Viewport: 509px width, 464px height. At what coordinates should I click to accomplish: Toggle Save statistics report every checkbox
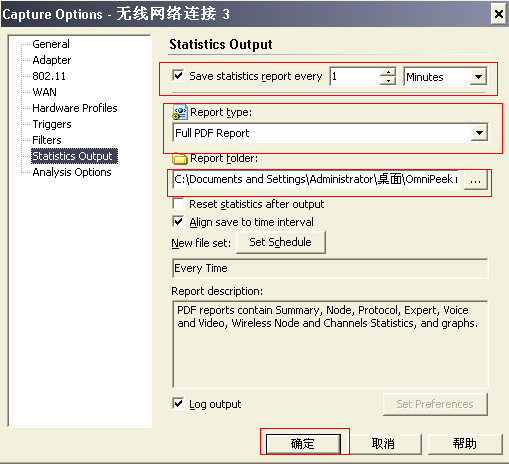tap(178, 76)
